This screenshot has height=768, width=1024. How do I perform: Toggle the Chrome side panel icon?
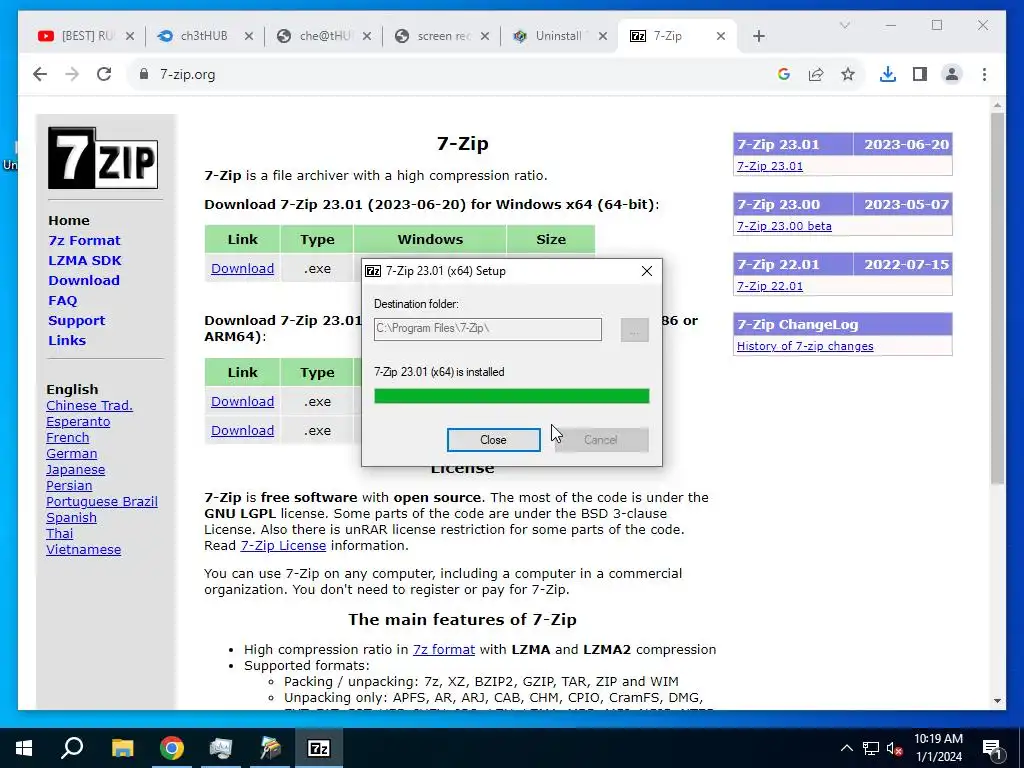coord(920,74)
